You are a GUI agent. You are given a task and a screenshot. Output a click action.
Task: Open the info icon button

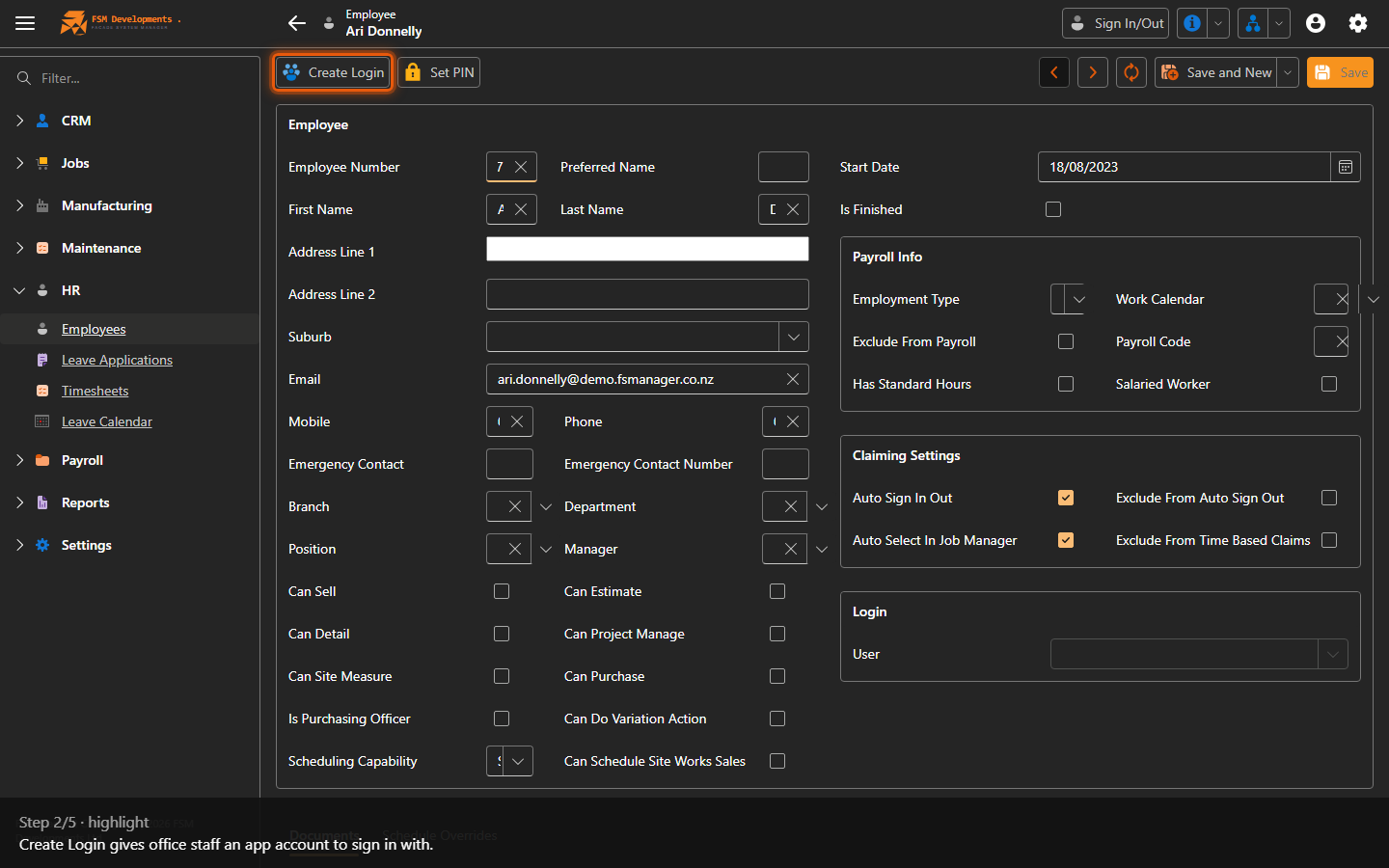1192,23
